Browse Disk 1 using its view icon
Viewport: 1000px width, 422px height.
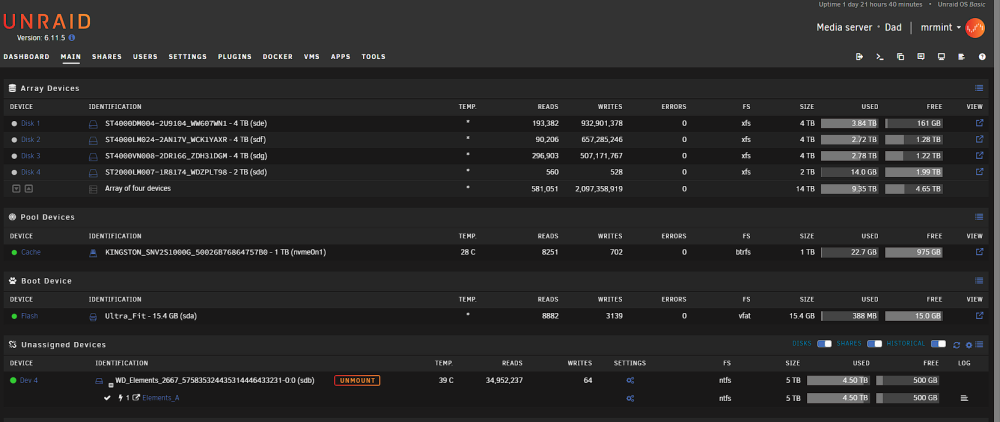(980, 123)
